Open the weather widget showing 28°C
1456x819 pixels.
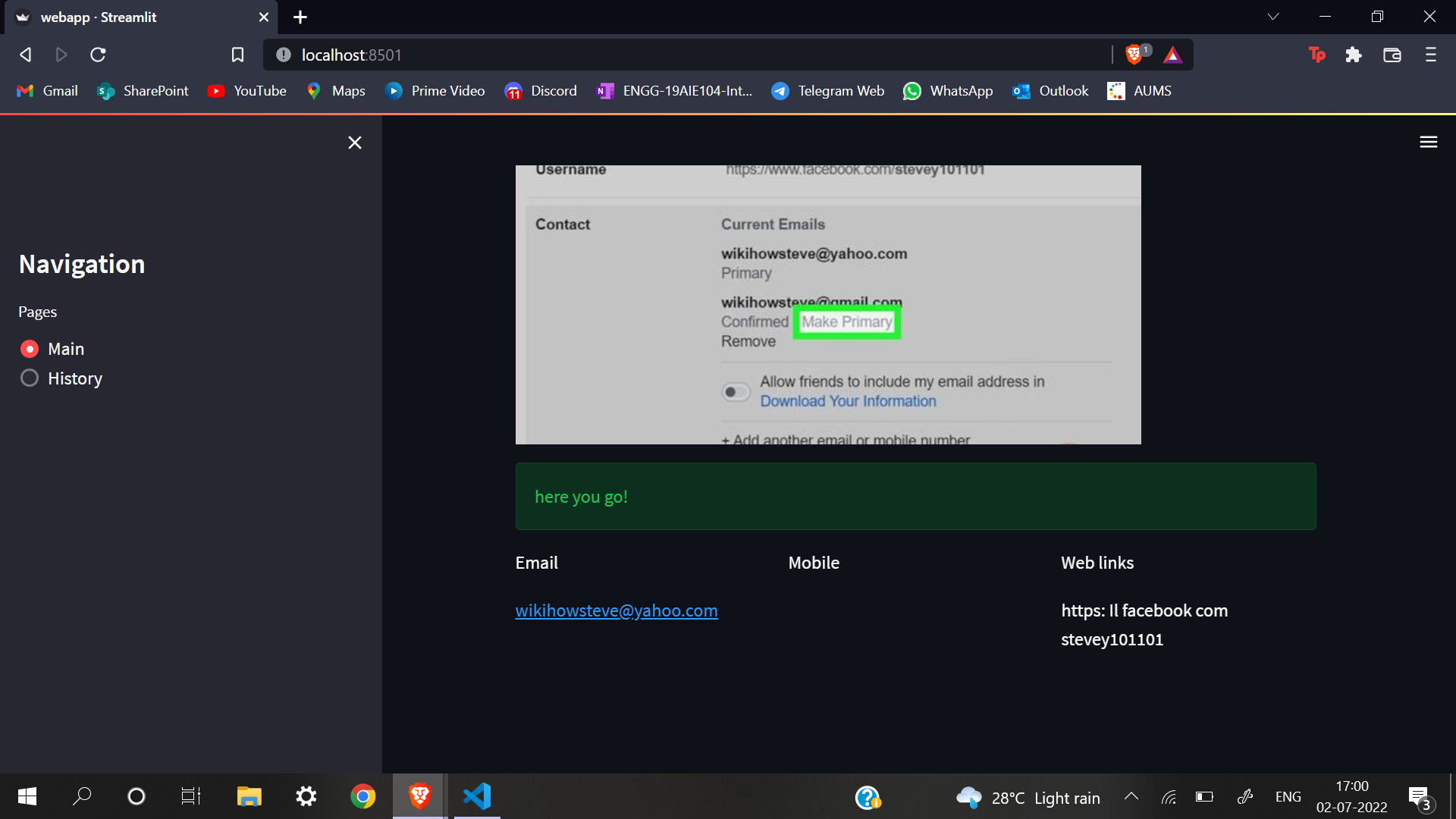pos(1028,798)
